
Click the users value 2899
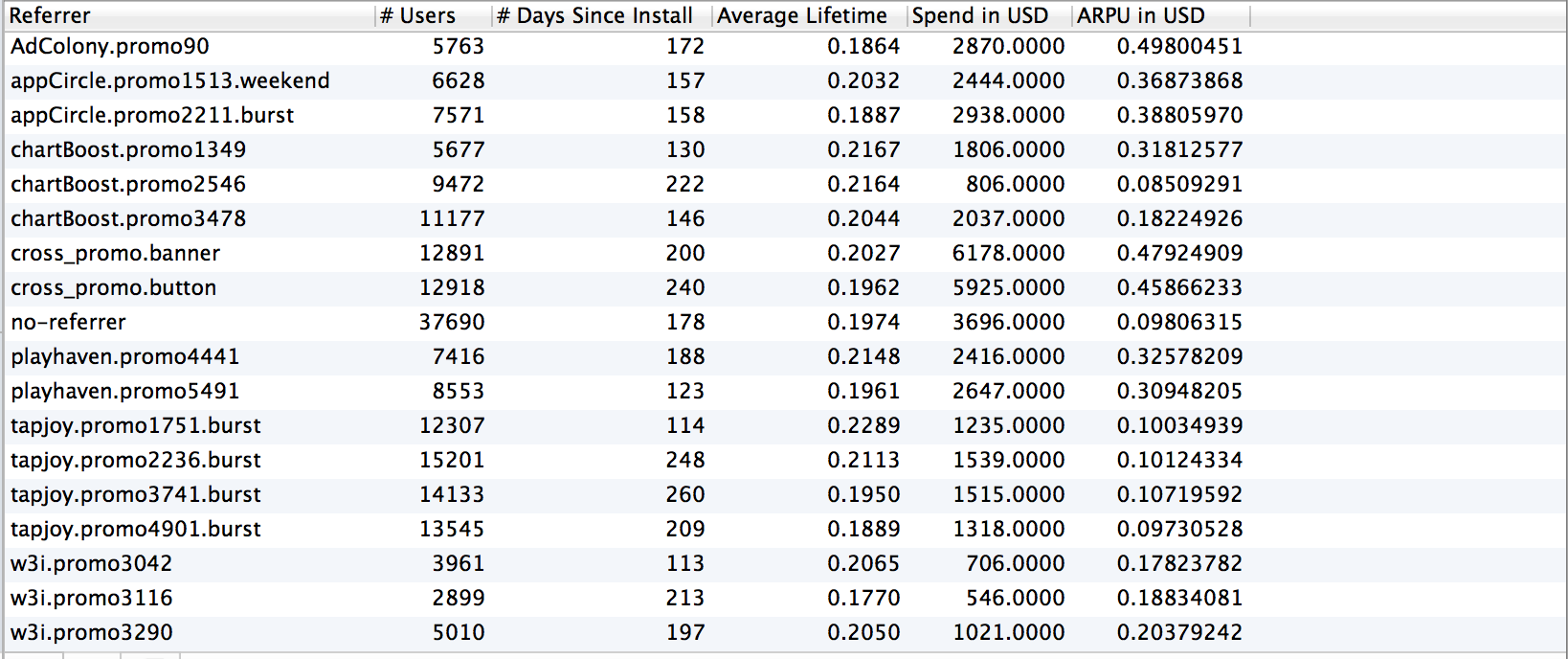(x=459, y=598)
